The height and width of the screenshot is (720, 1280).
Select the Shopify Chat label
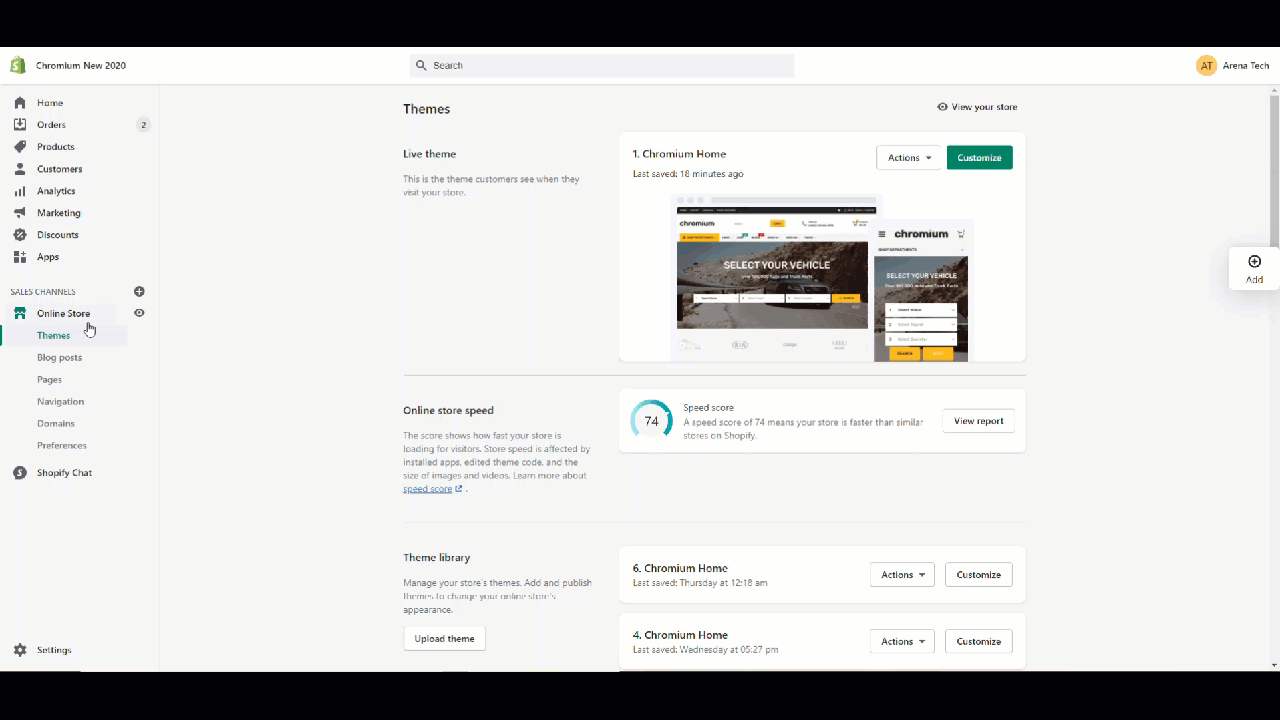click(64, 473)
